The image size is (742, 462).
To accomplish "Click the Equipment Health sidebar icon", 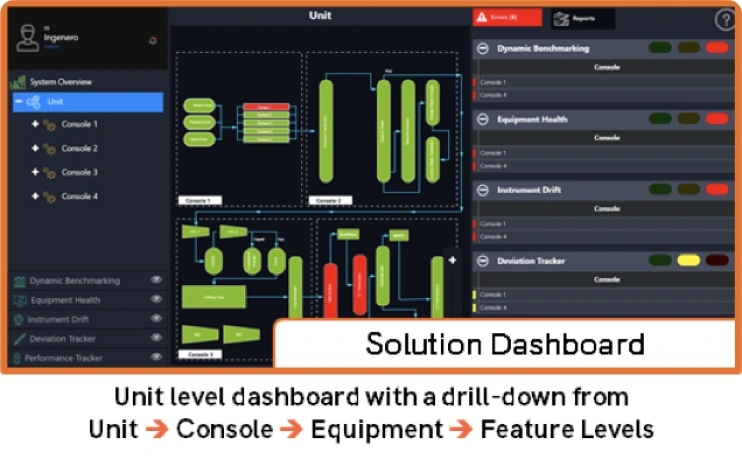I will pos(19,300).
